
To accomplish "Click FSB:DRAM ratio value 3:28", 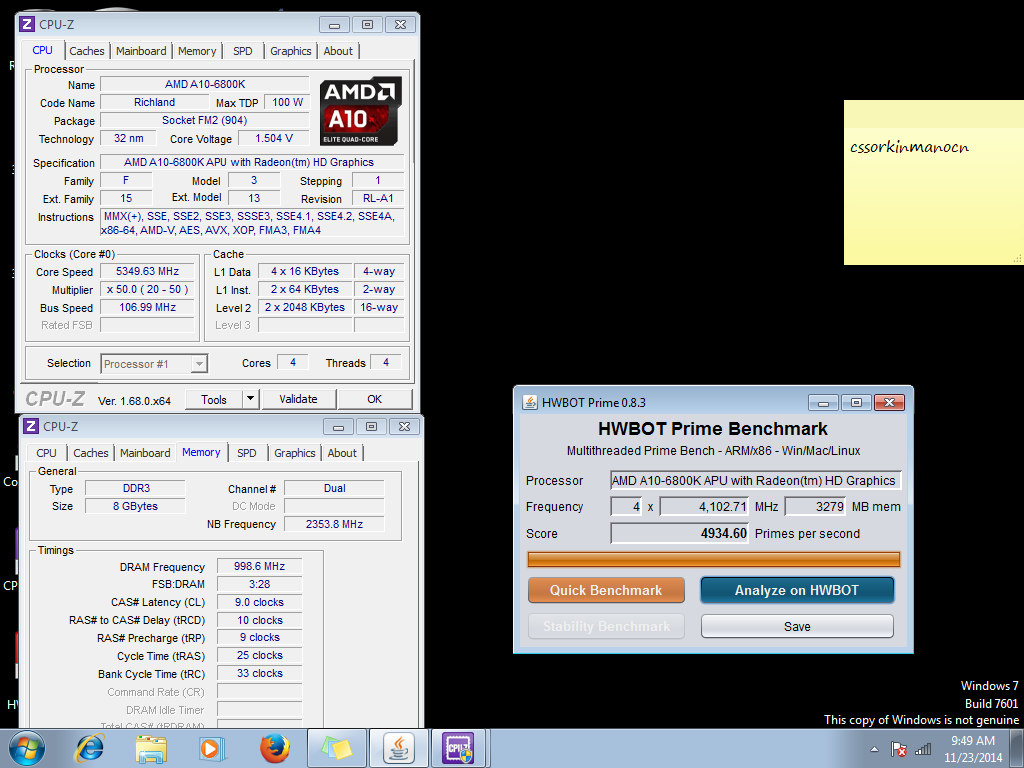I will 259,584.
